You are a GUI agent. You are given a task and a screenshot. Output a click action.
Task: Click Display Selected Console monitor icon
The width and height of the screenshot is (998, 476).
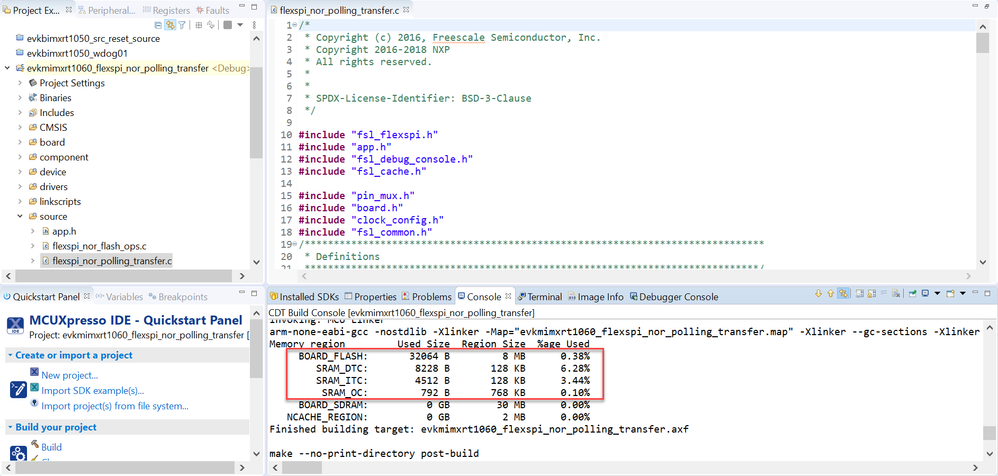[x=925, y=293]
